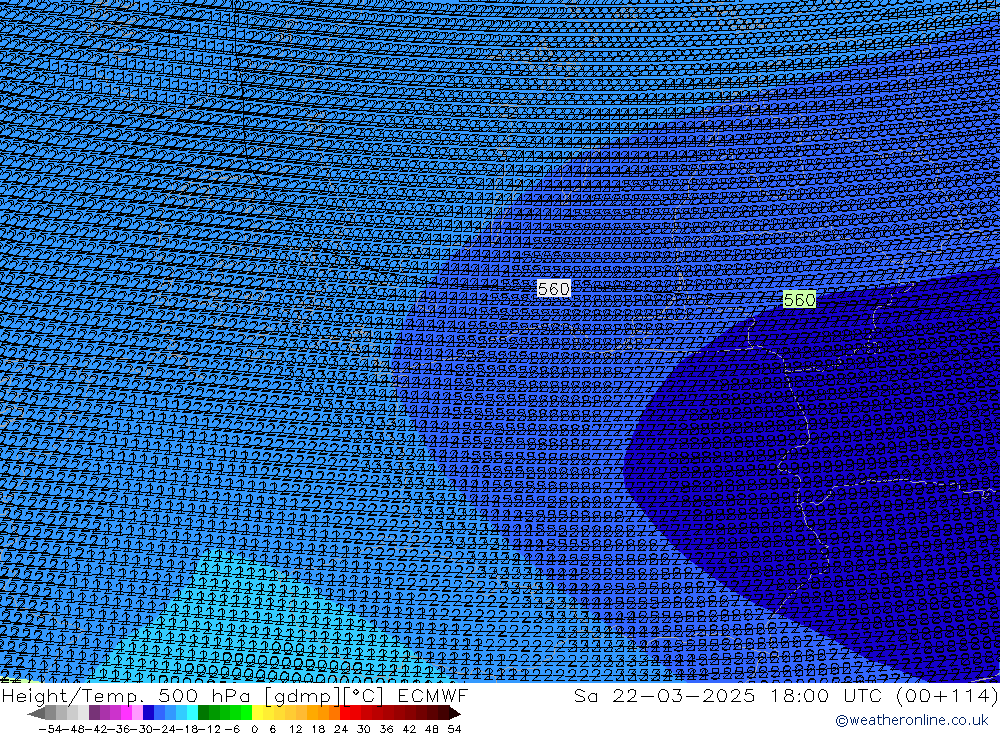Click the green-highlighted 560 contour label

click(x=799, y=300)
